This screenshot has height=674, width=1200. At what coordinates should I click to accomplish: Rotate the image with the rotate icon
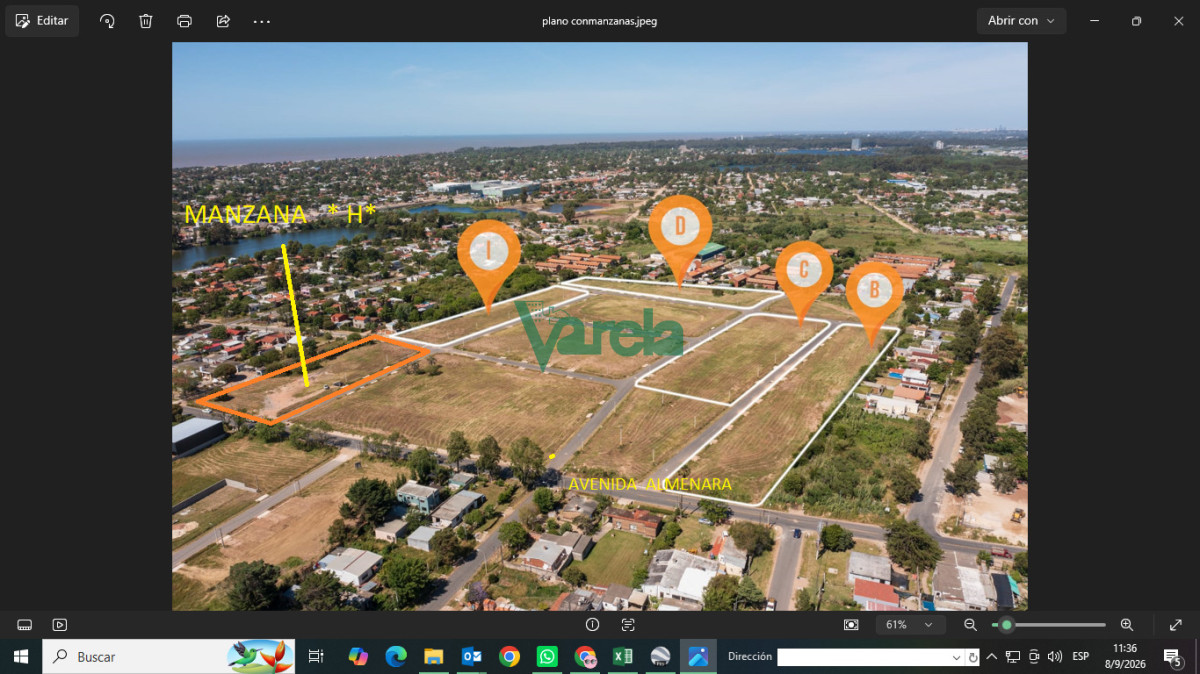(x=107, y=21)
